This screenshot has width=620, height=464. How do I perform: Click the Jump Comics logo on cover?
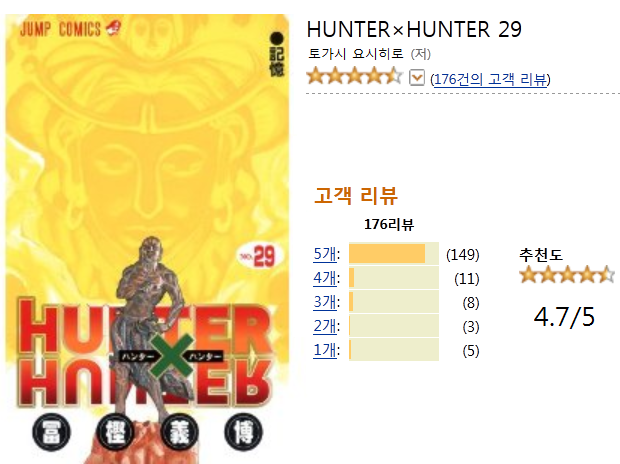pyautogui.click(x=70, y=29)
